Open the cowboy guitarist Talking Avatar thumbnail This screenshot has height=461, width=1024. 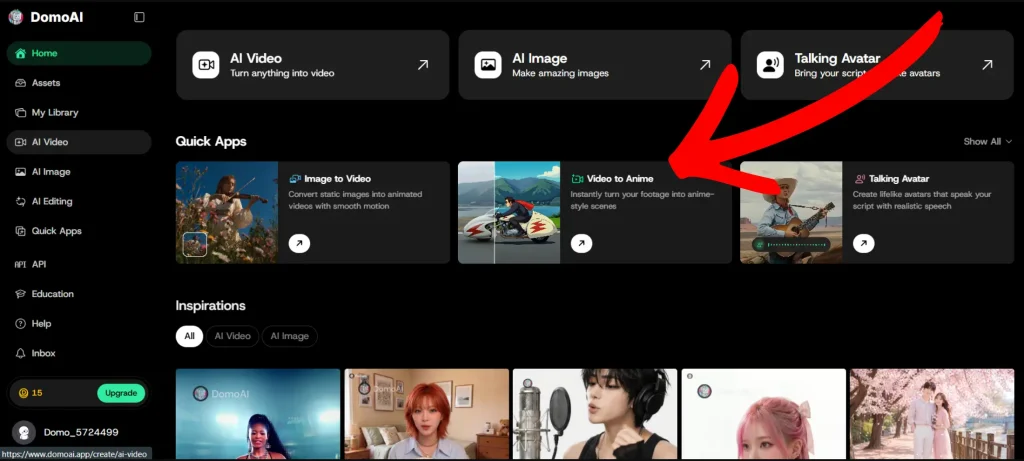(x=791, y=212)
